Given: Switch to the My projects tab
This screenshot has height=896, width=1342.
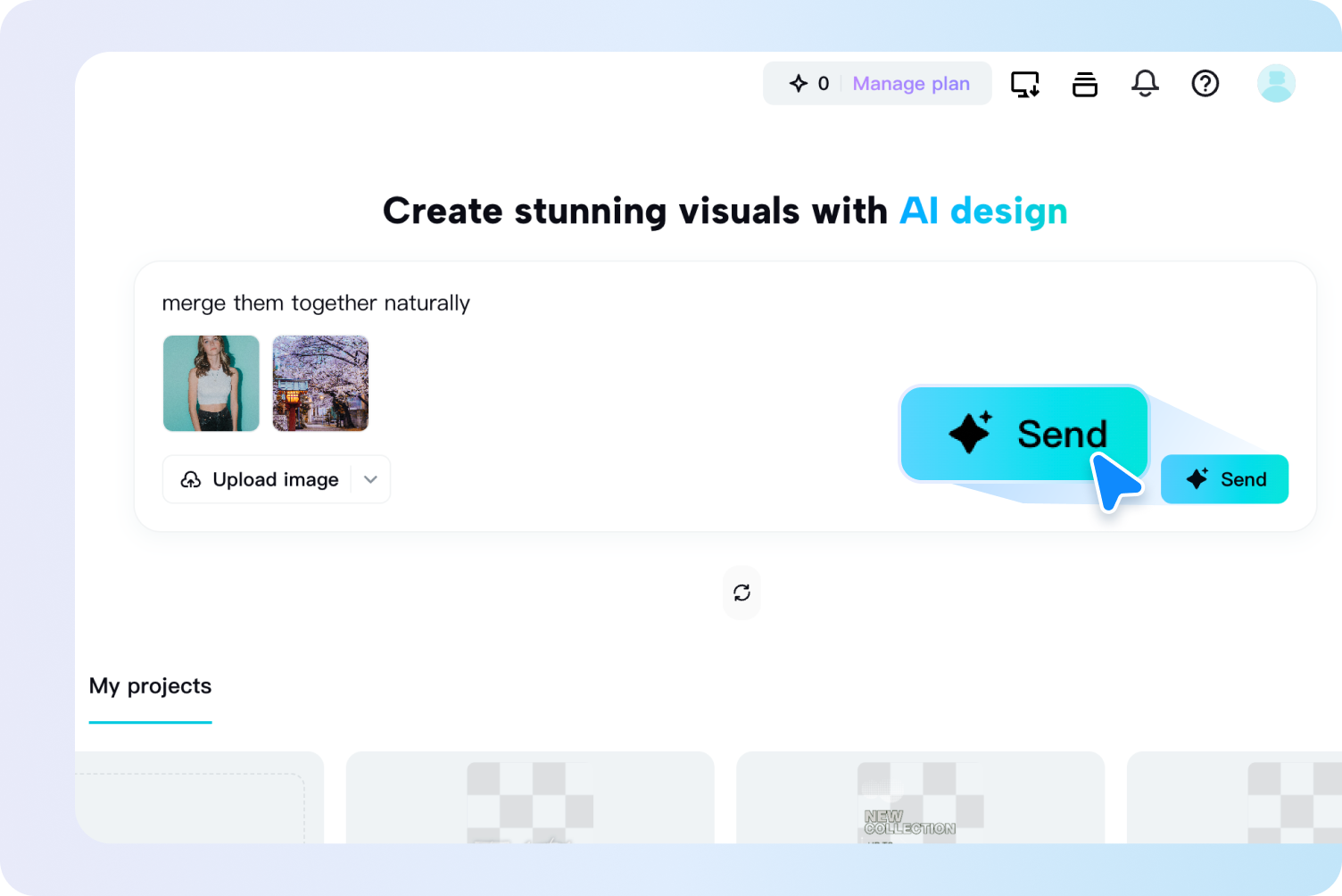Looking at the screenshot, I should pyautogui.click(x=150, y=686).
